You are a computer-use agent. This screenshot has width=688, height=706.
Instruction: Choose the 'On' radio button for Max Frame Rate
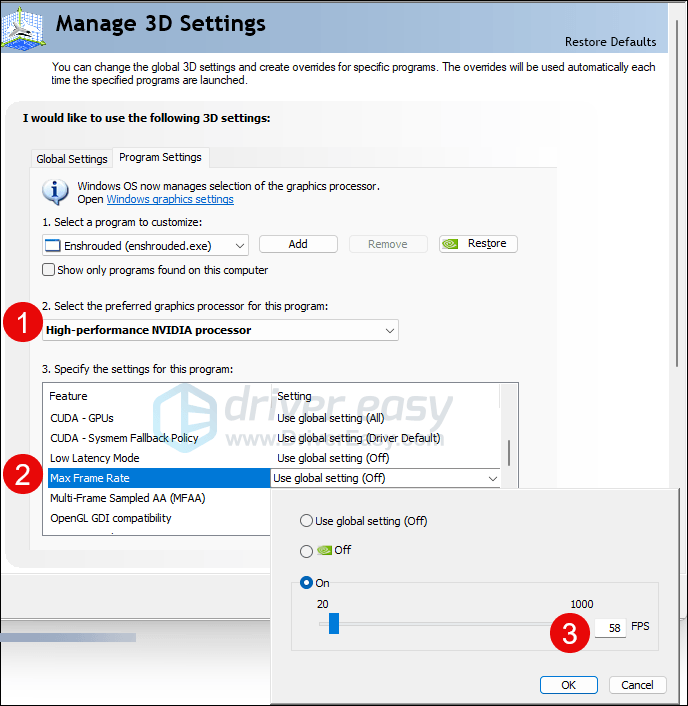point(306,583)
